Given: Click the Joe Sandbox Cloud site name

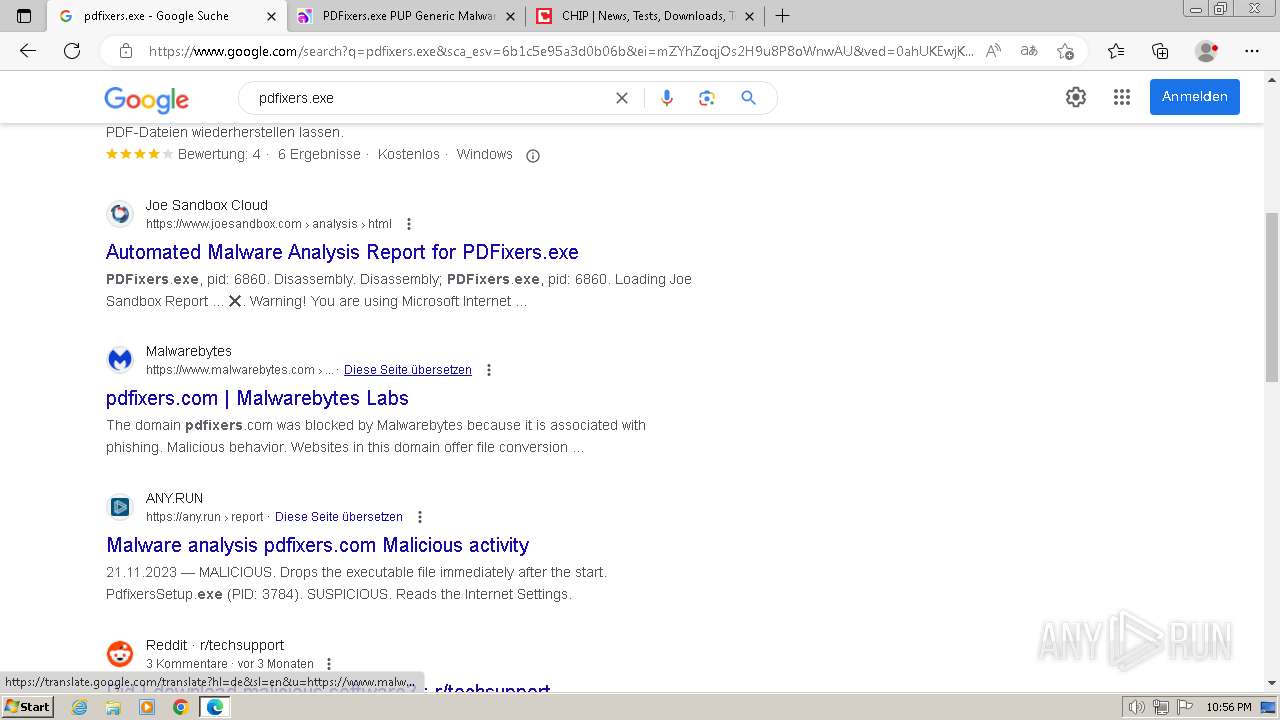Looking at the screenshot, I should tap(207, 205).
